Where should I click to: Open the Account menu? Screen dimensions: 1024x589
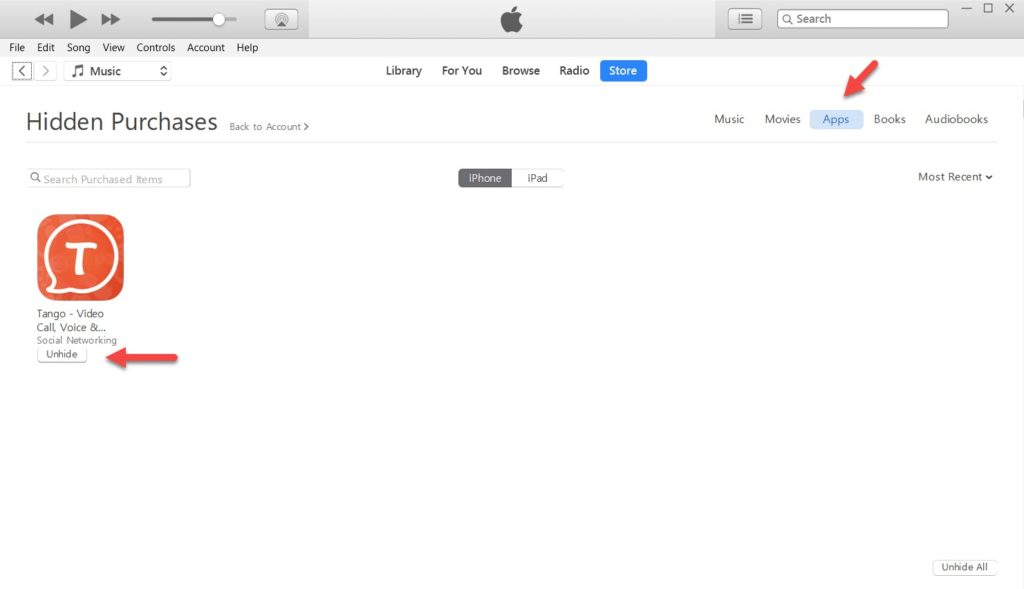(206, 47)
